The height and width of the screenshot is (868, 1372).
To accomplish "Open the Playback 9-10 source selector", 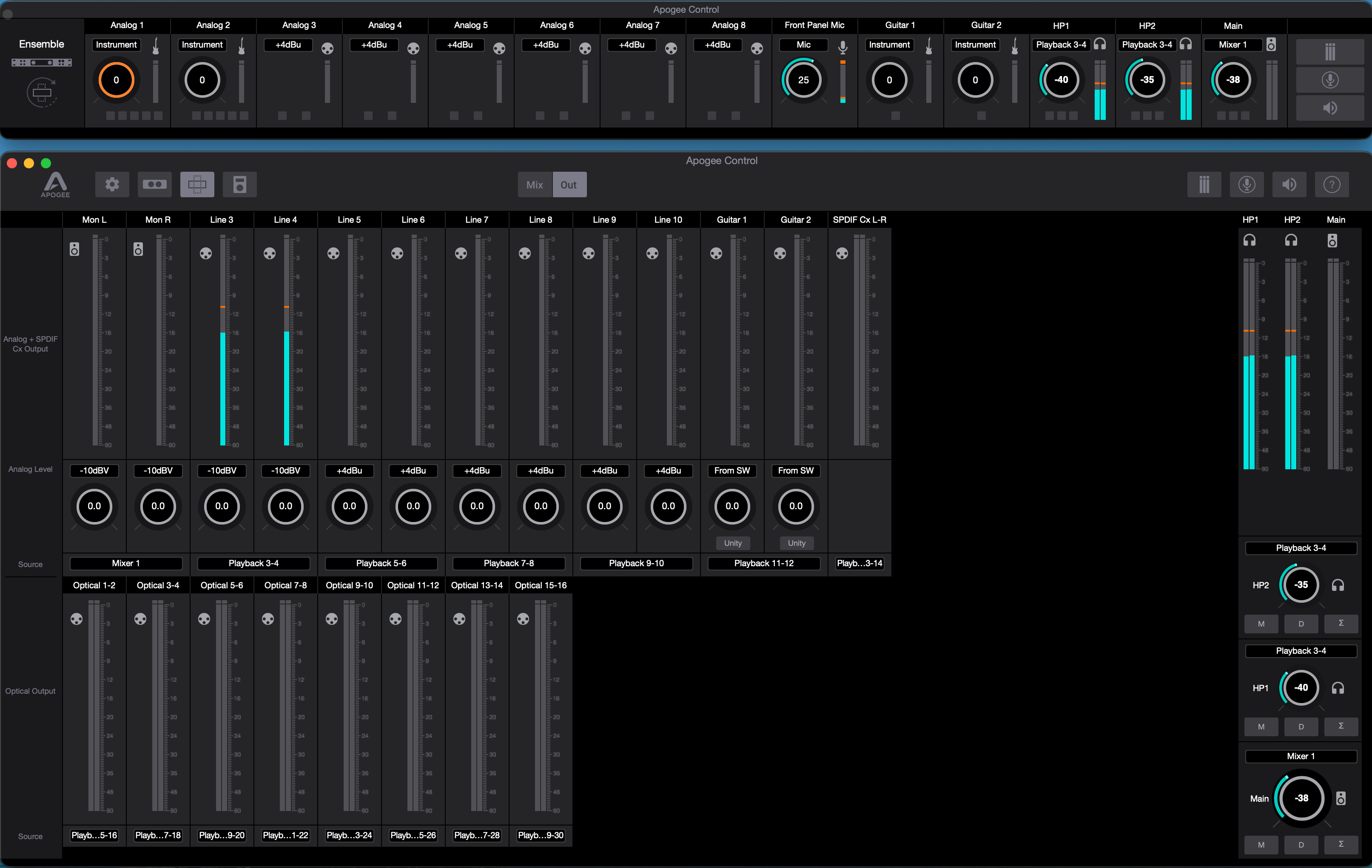I will (636, 563).
